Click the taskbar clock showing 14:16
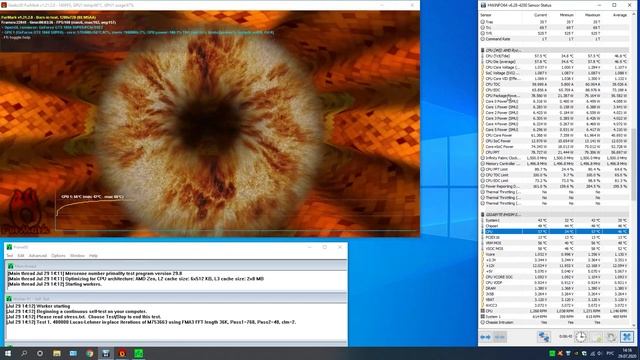This screenshot has width=640, height=360. (627, 353)
